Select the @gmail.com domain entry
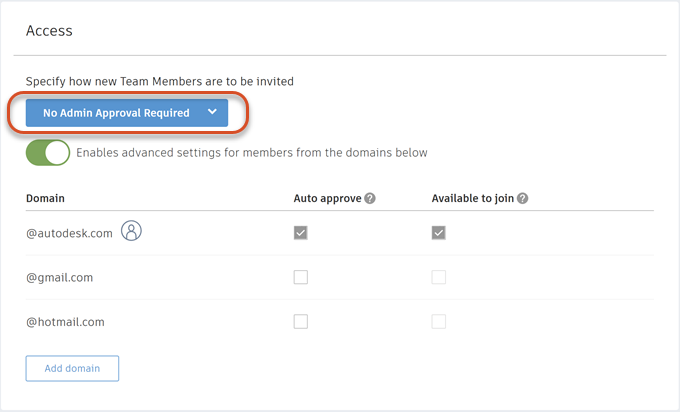The height and width of the screenshot is (412, 680). point(59,277)
